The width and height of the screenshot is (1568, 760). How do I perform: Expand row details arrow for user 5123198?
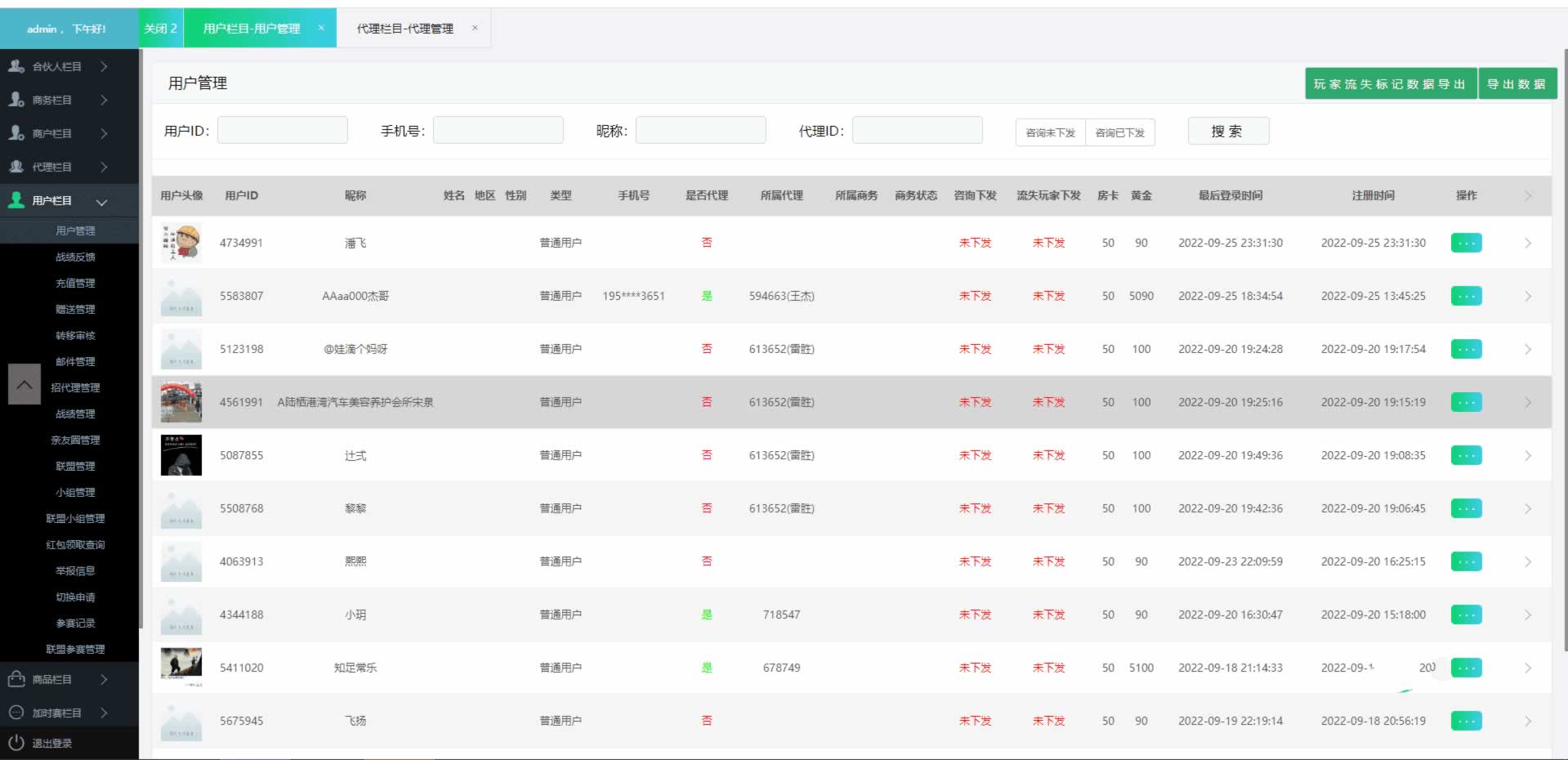point(1527,349)
